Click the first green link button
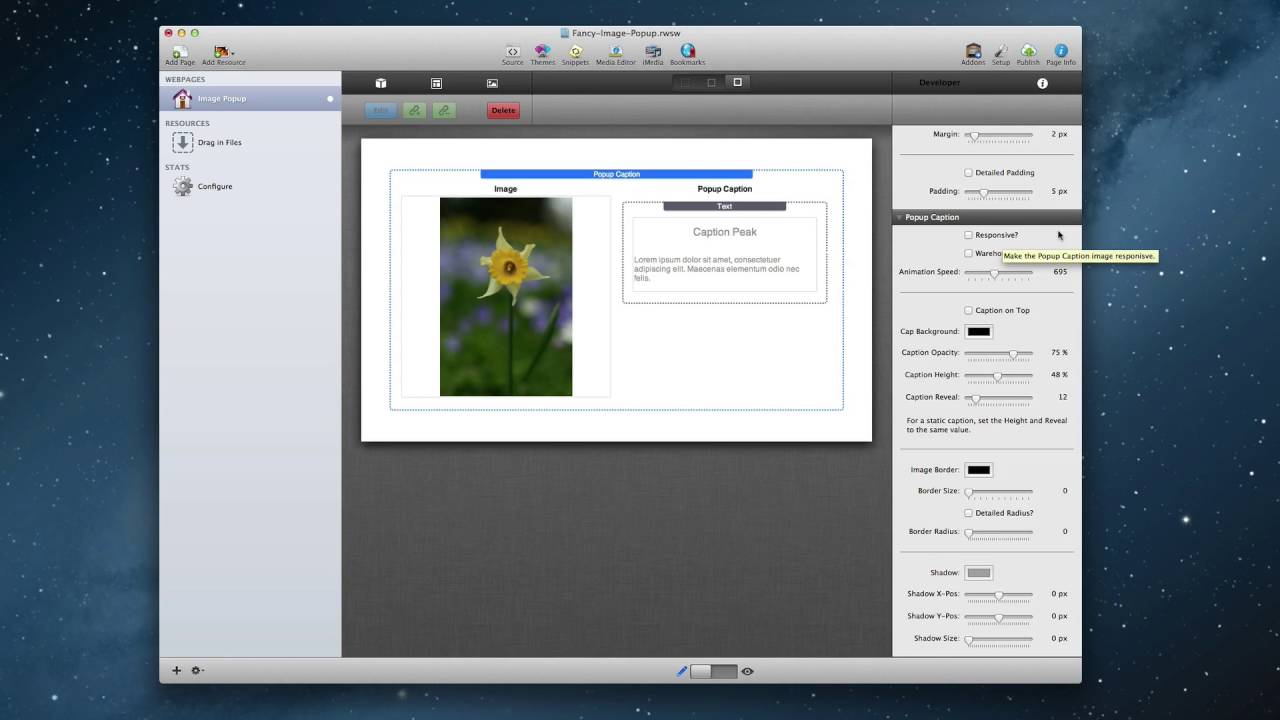The width and height of the screenshot is (1280, 720). tap(414, 111)
